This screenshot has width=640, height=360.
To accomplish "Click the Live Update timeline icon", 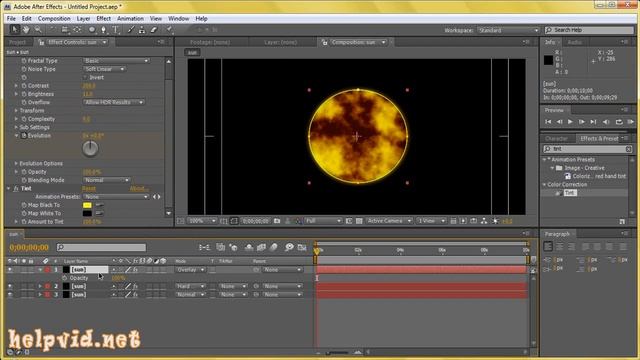I will point(220,247).
